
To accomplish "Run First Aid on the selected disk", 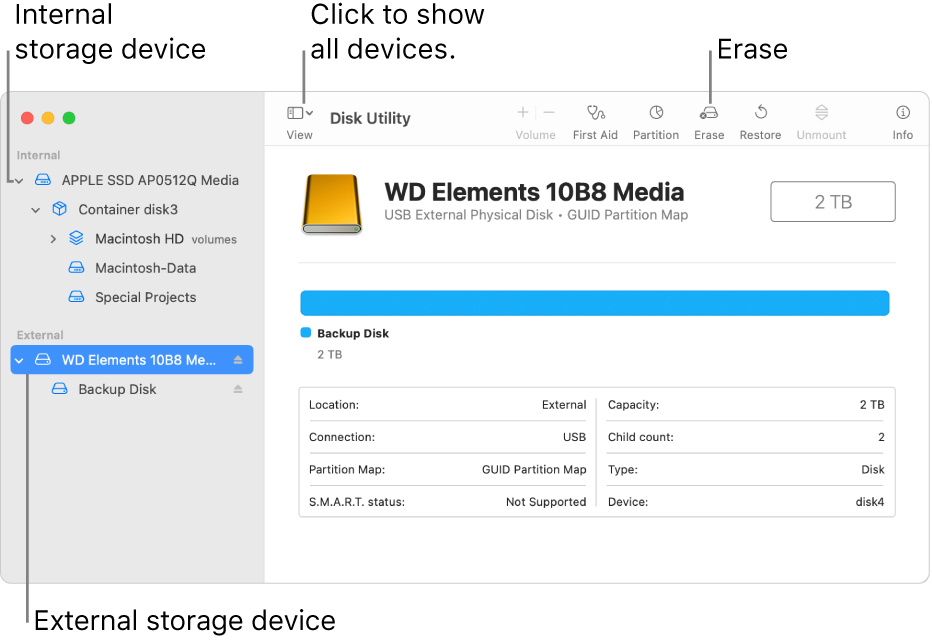I will (x=595, y=119).
